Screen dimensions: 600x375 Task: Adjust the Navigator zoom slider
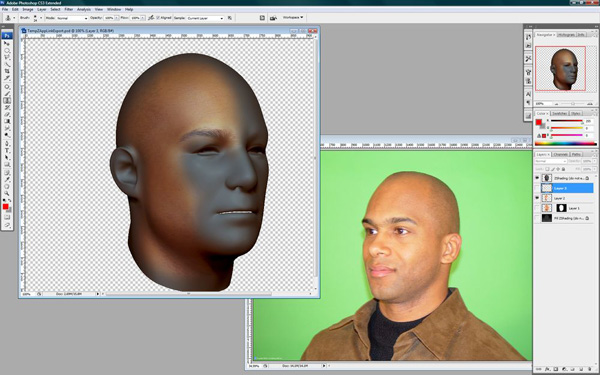(573, 104)
